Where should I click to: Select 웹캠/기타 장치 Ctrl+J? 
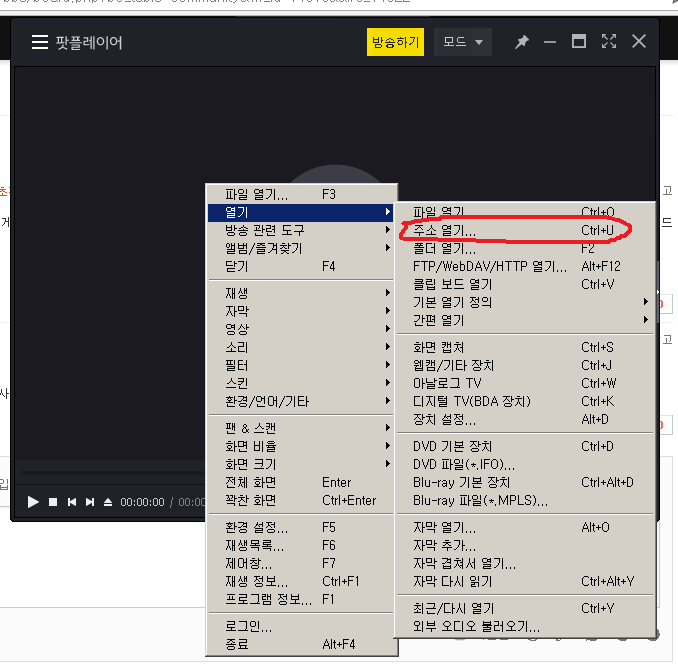(x=524, y=365)
